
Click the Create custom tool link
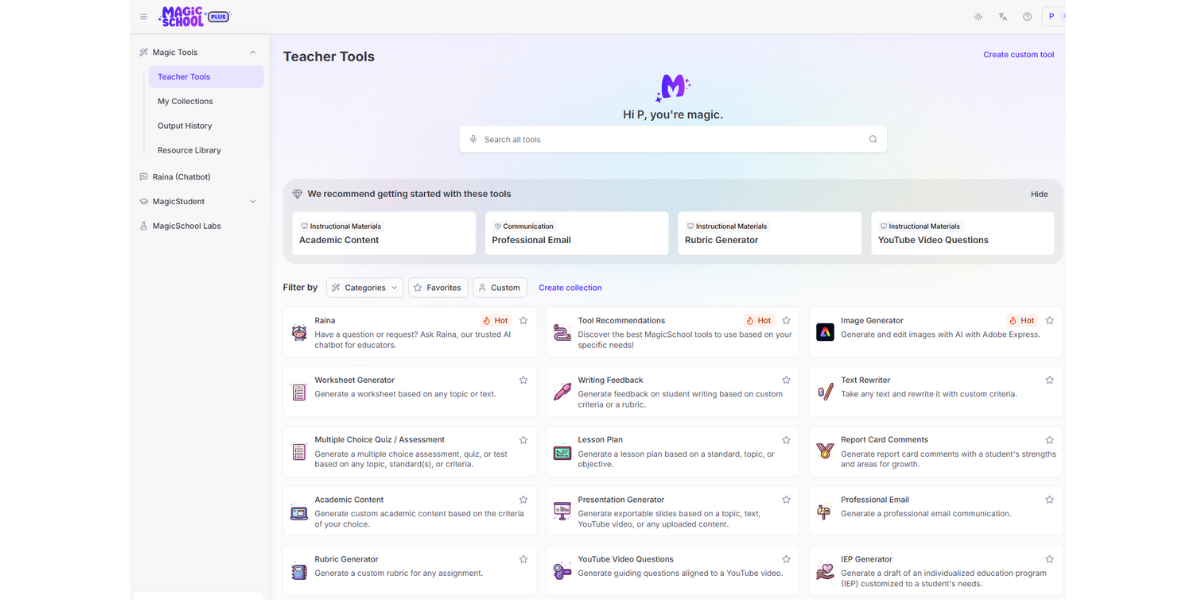pyautogui.click(x=1019, y=54)
